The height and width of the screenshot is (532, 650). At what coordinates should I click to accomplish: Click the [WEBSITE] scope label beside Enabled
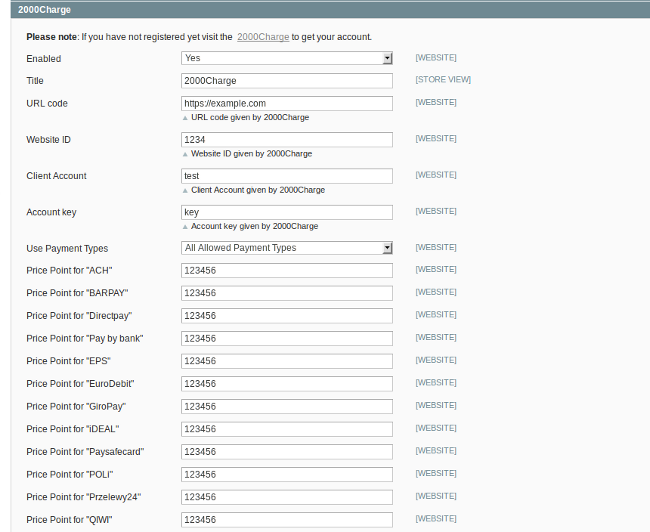pos(436,58)
